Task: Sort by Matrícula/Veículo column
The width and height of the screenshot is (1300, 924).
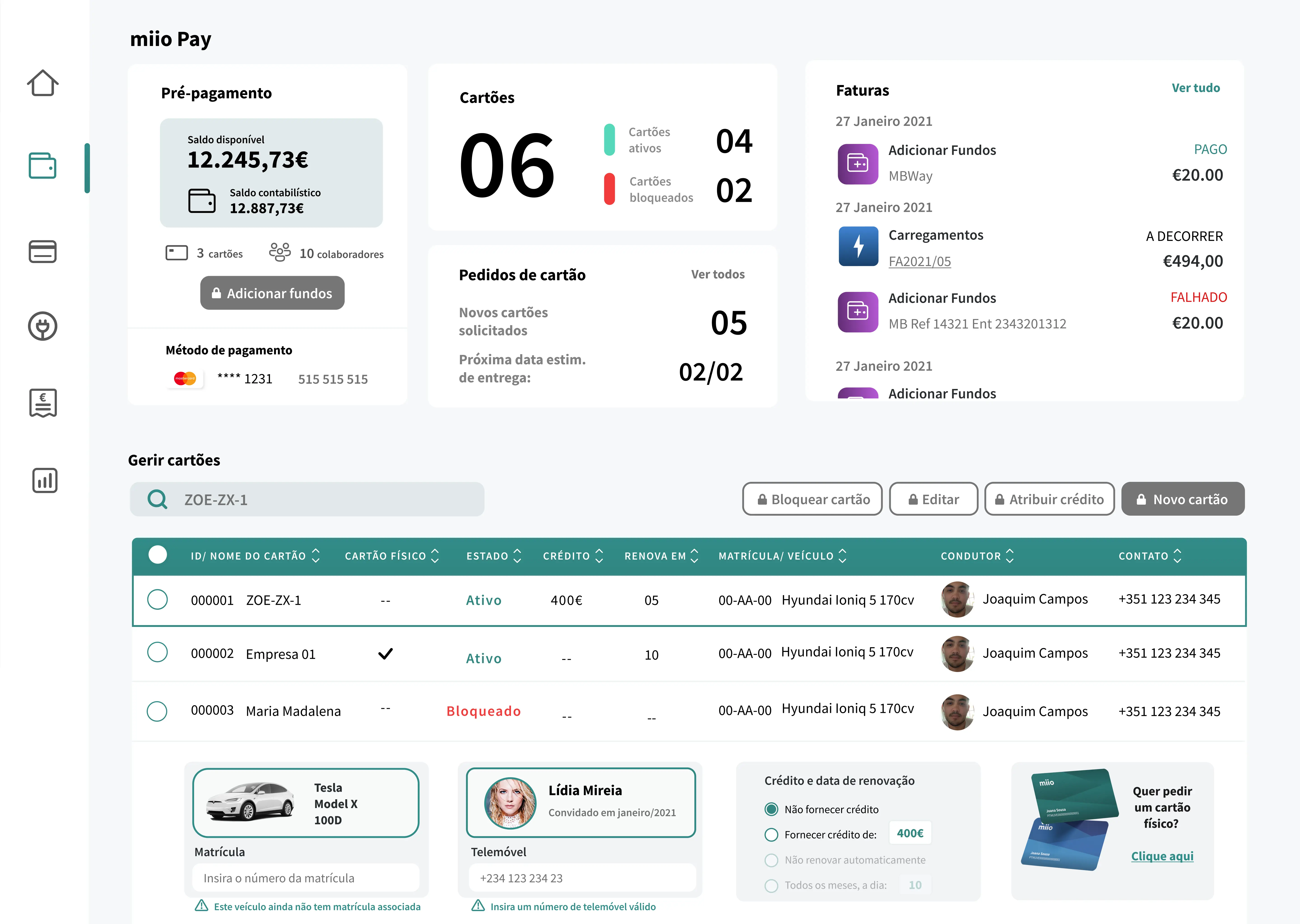Action: tap(842, 556)
